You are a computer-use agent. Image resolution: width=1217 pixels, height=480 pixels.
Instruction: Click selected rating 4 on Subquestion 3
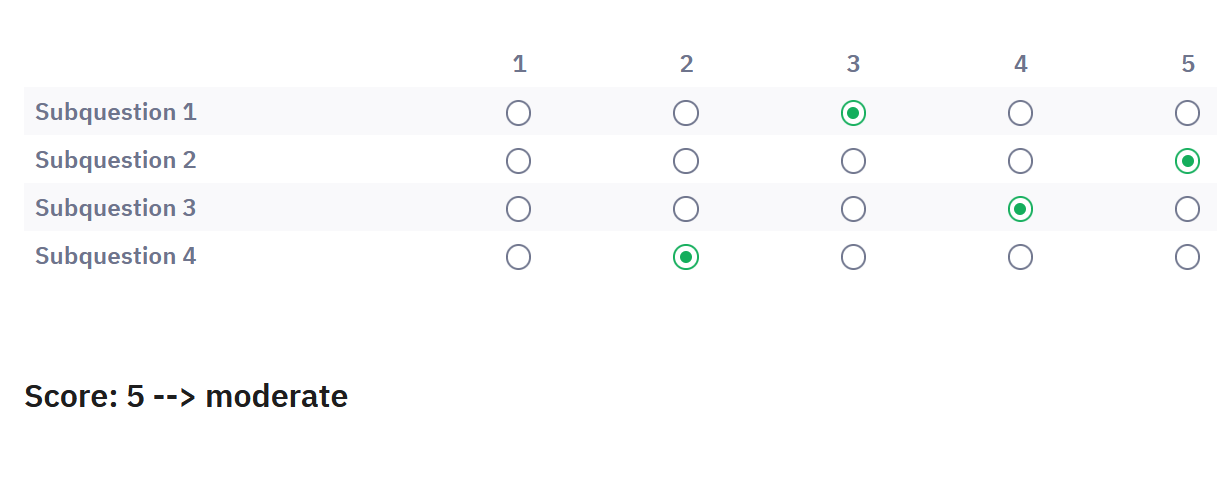click(x=1020, y=209)
